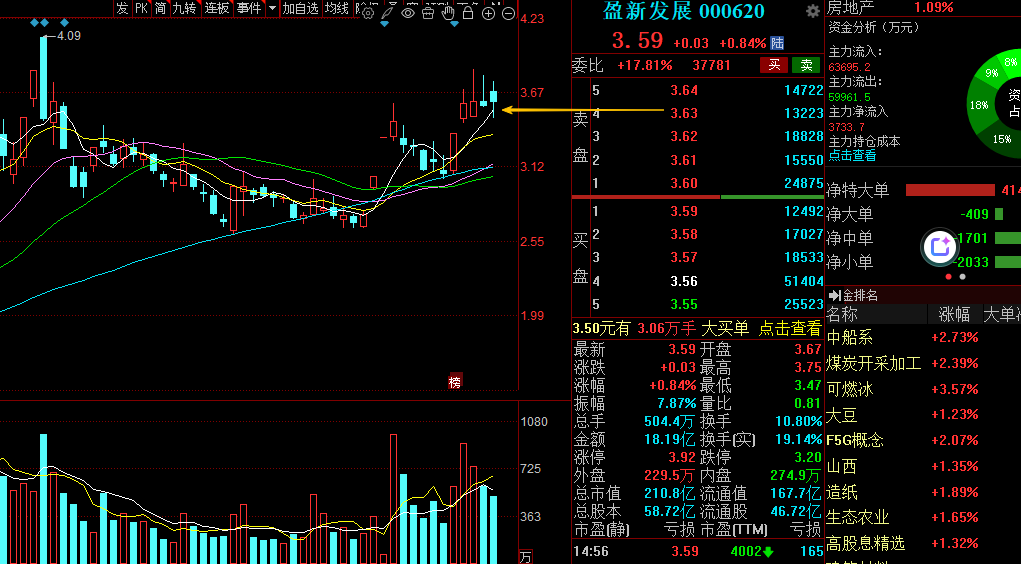Open chart settings gear icon

click(368, 13)
